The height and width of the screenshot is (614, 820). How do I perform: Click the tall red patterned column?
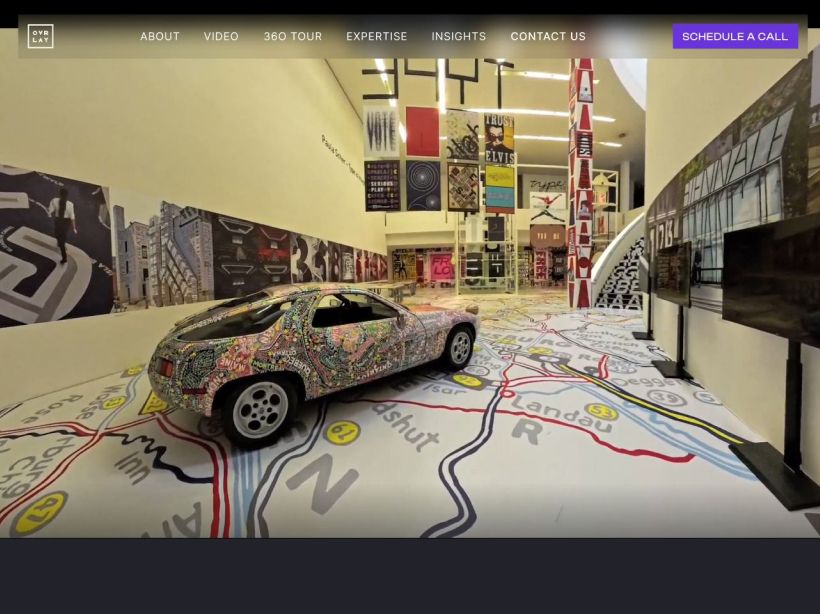pos(581,180)
